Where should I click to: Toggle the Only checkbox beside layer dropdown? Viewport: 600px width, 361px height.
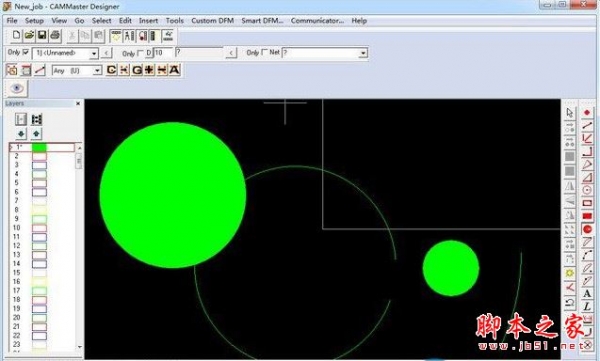[26, 52]
